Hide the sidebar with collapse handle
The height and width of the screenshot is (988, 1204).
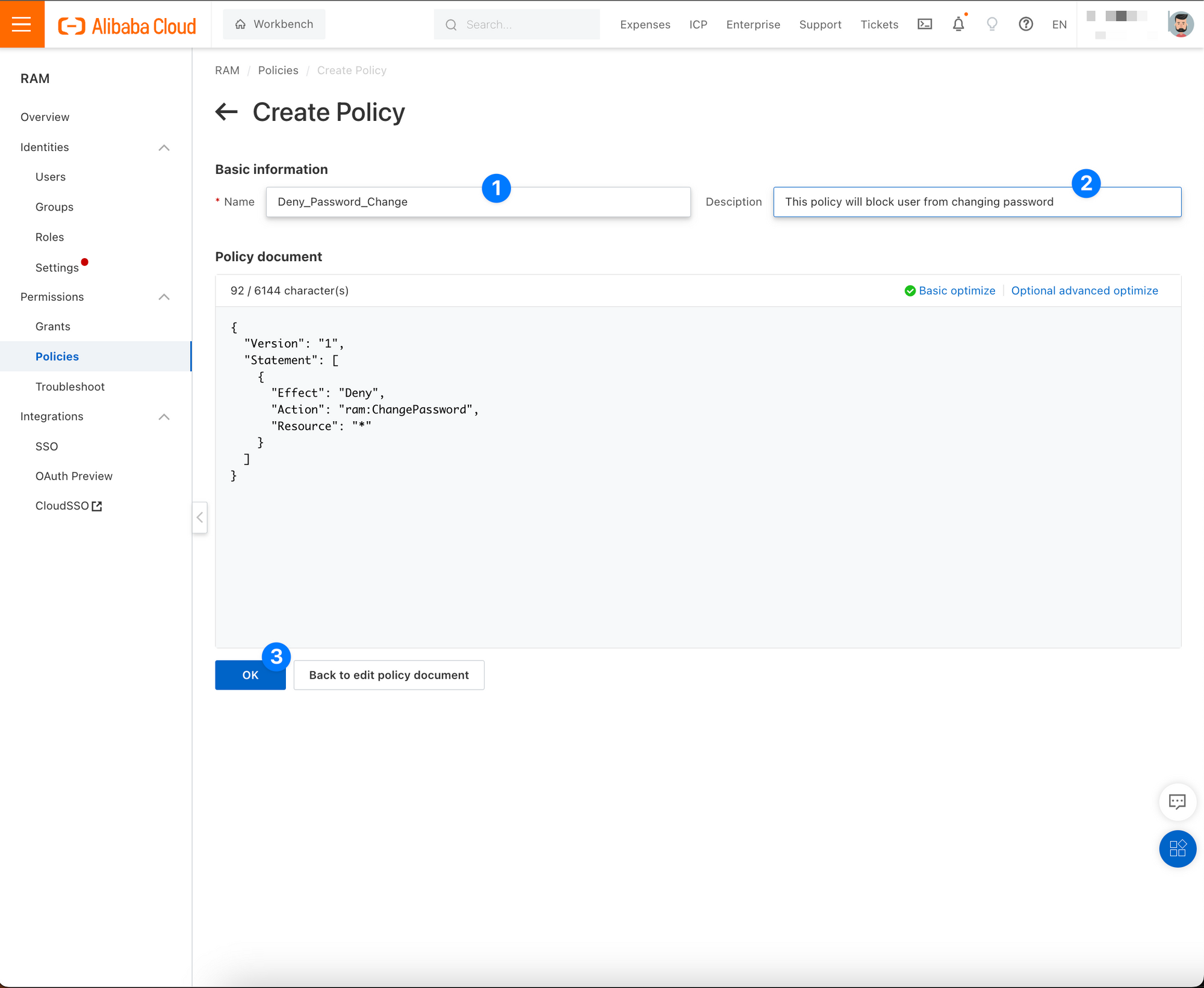[200, 517]
